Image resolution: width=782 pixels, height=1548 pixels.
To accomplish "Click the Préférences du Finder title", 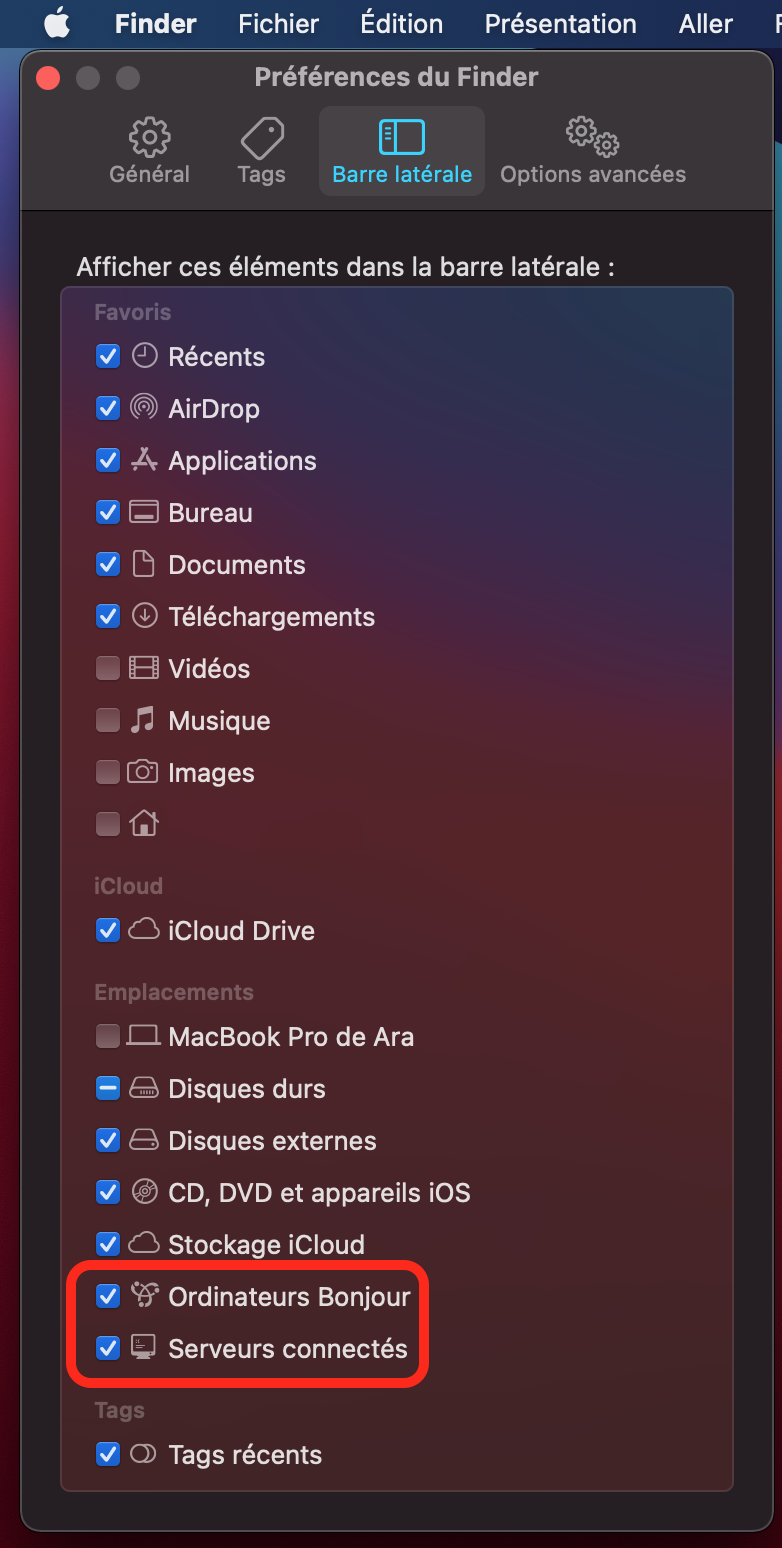I will point(397,77).
